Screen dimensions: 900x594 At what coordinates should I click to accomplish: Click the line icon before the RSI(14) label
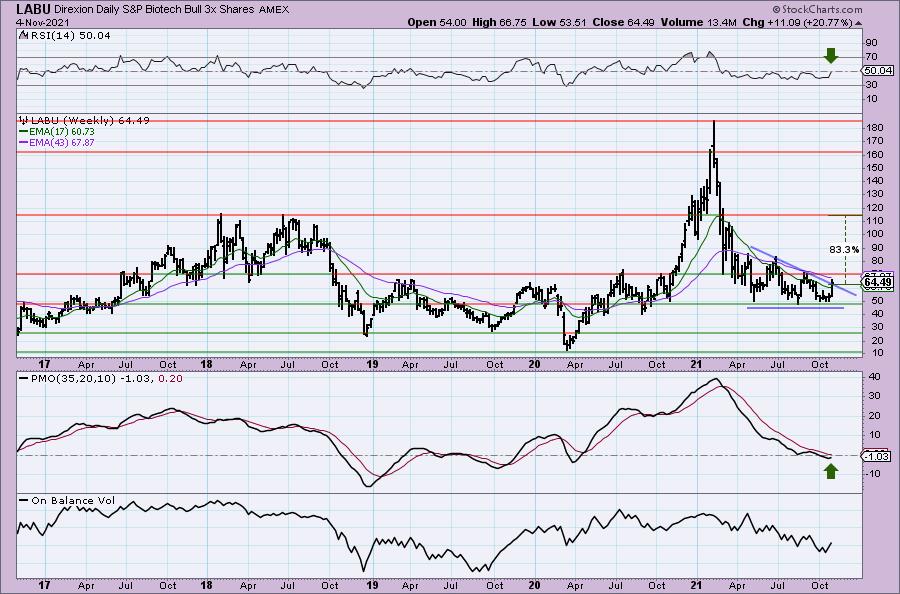point(23,36)
